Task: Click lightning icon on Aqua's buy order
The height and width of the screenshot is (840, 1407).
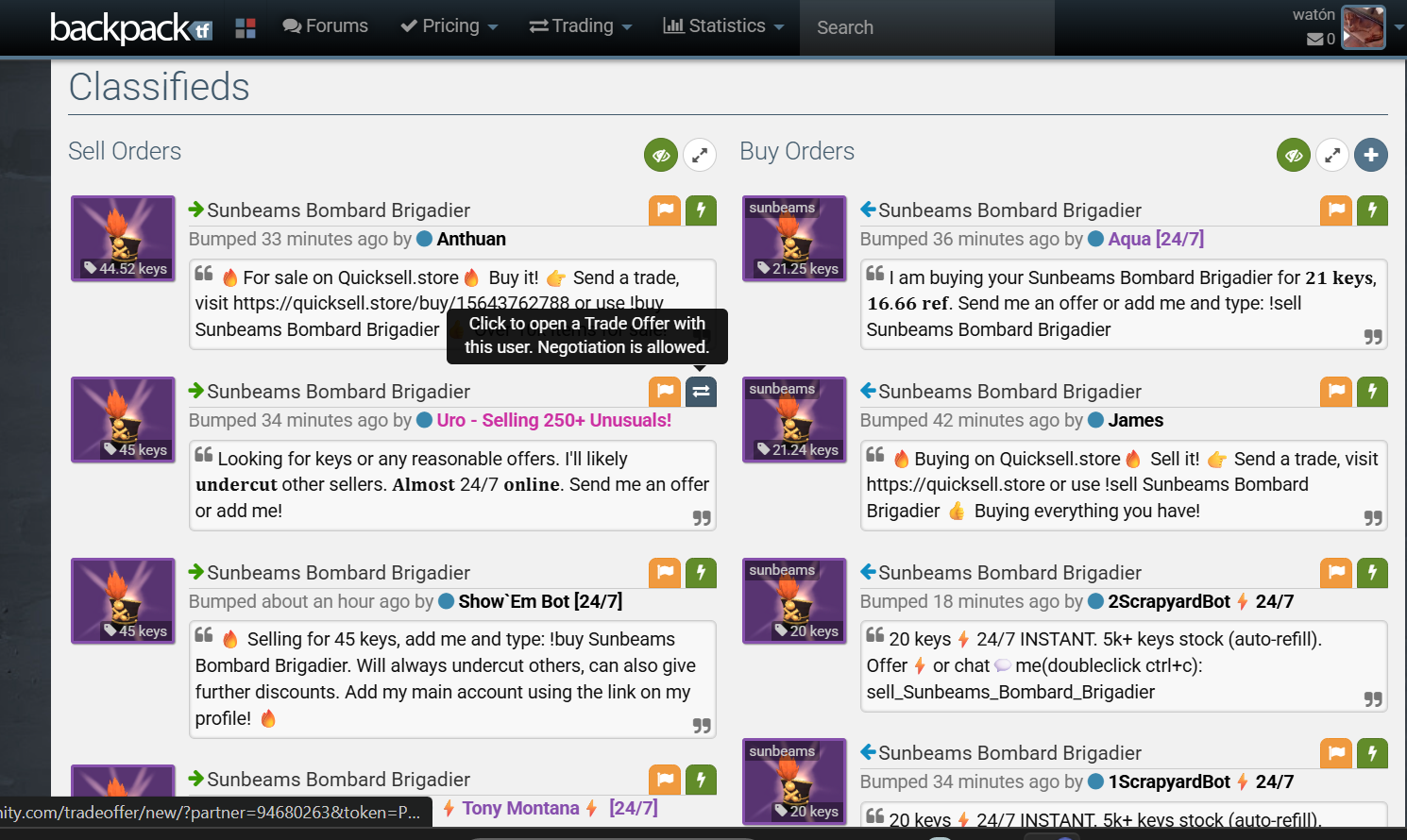Action: click(x=1372, y=210)
